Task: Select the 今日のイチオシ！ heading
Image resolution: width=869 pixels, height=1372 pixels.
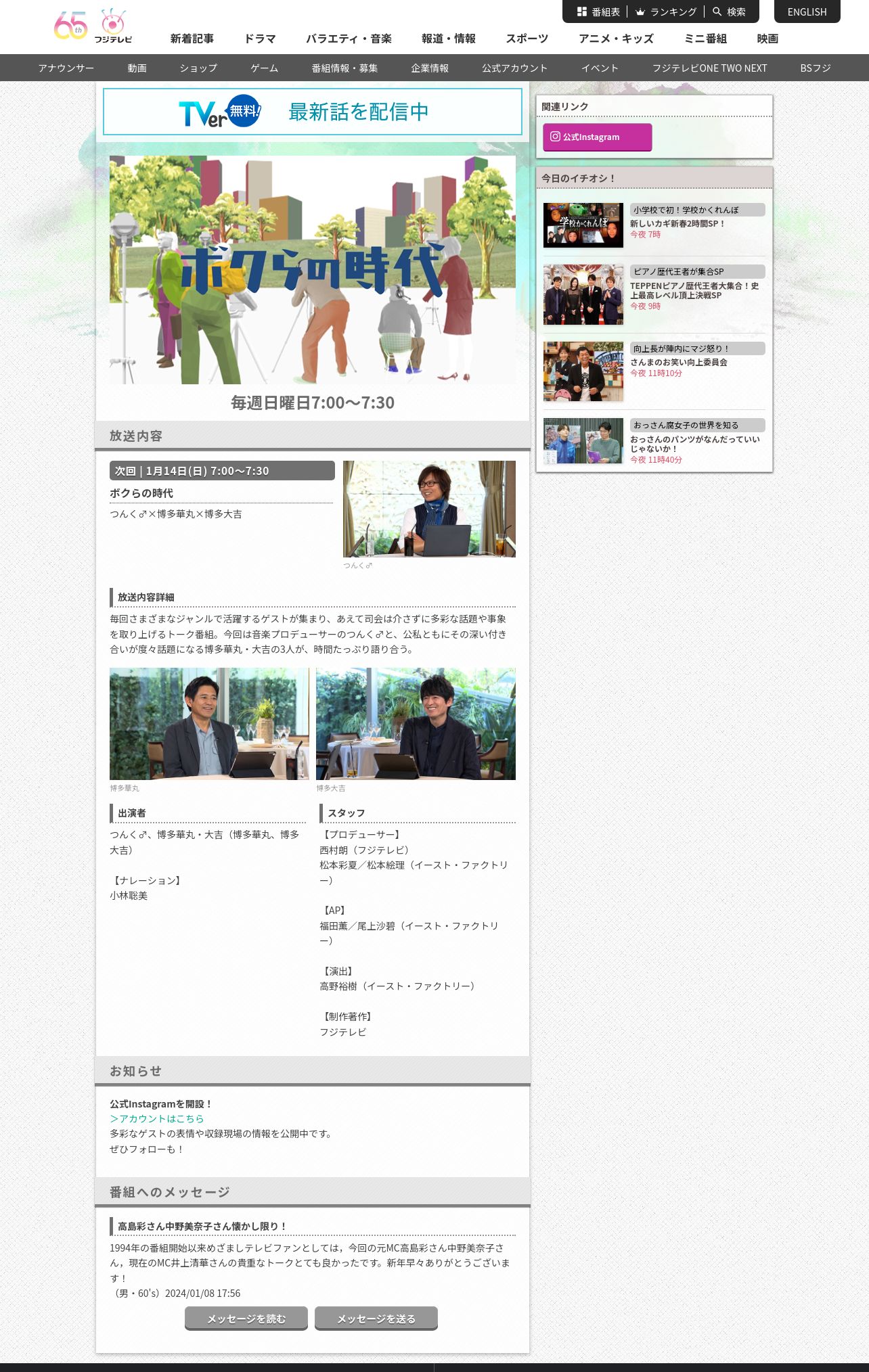Action: tap(579, 178)
